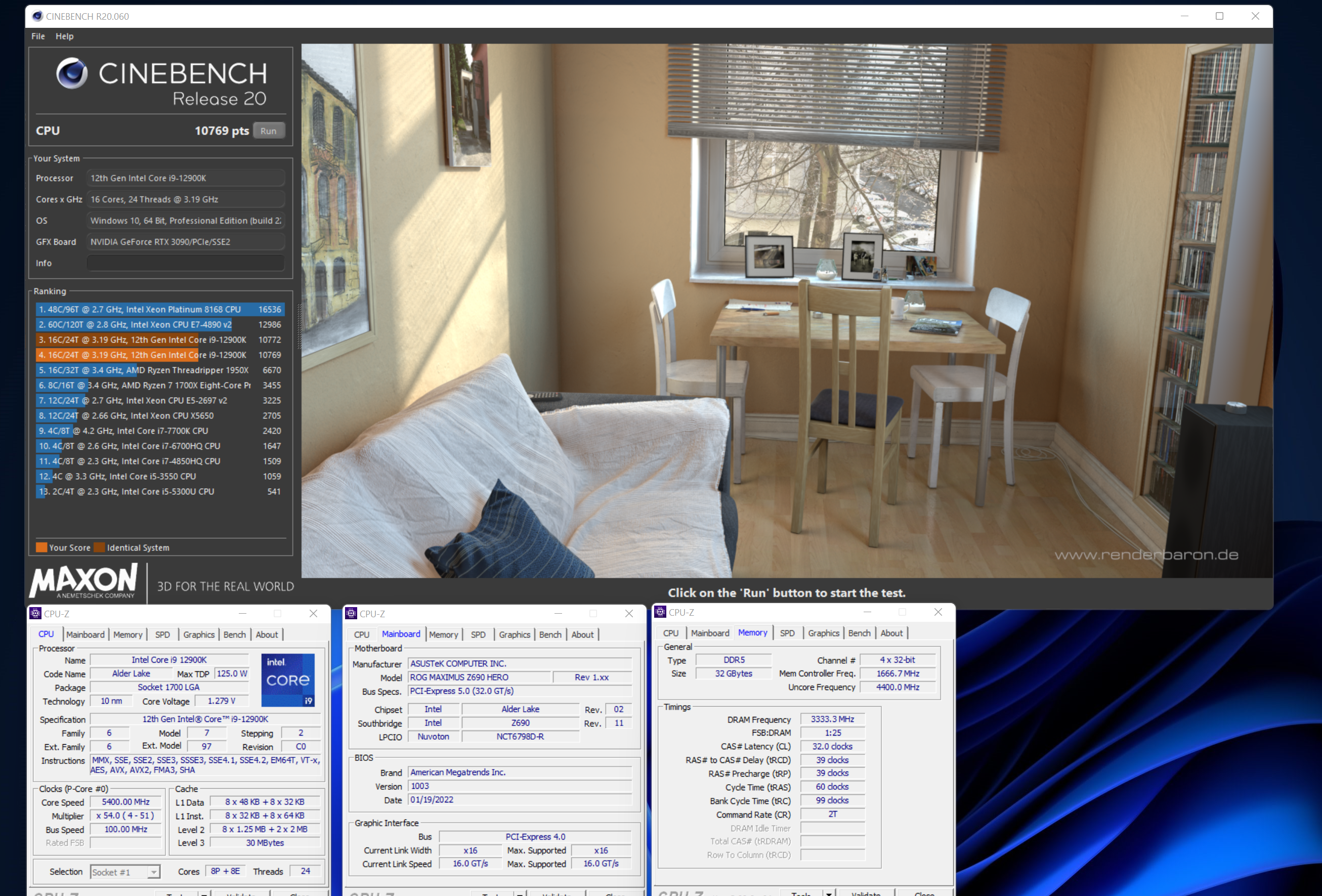Select the AMD Ryzen Threadripper 1950X ranking row
This screenshot has width=1322, height=896.
(x=160, y=370)
